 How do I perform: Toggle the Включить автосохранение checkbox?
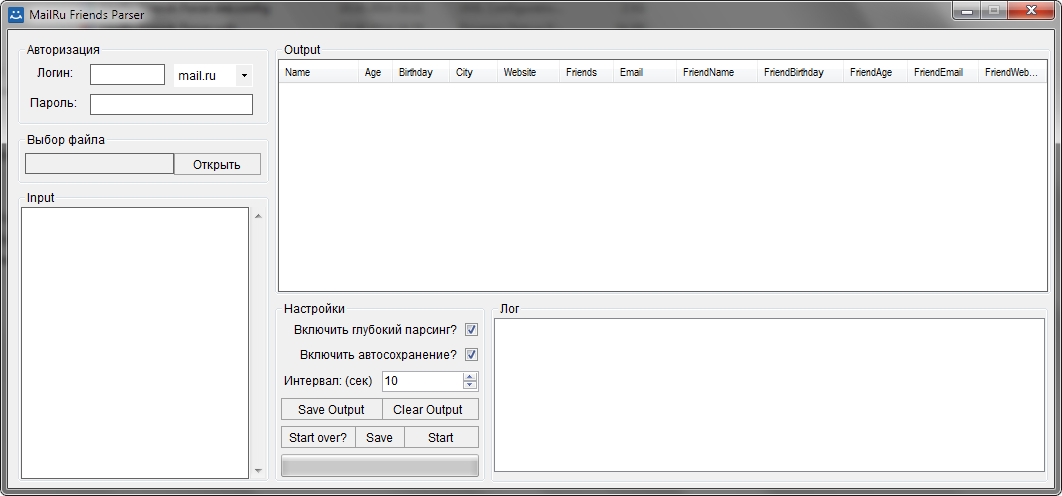[x=471, y=354]
